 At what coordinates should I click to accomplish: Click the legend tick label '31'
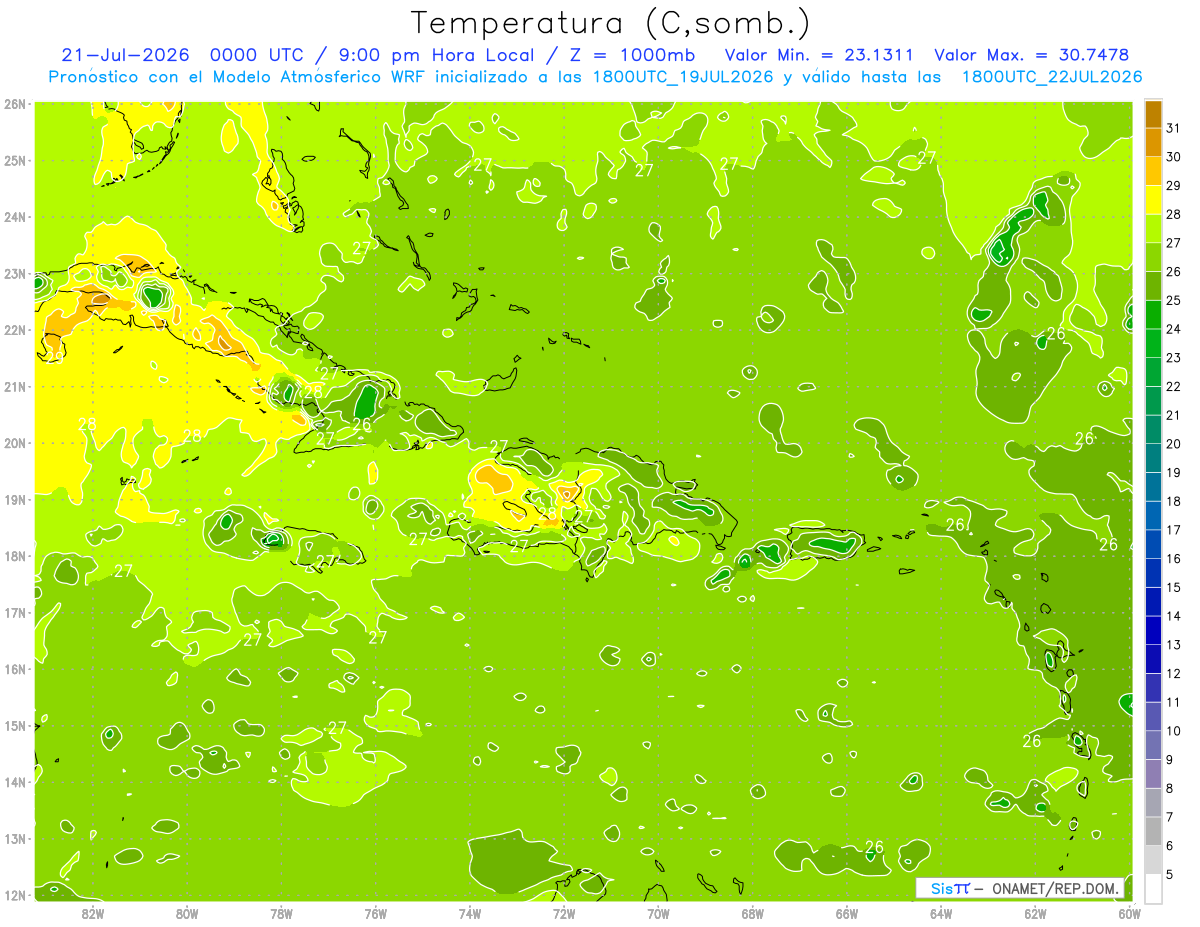[1173, 129]
